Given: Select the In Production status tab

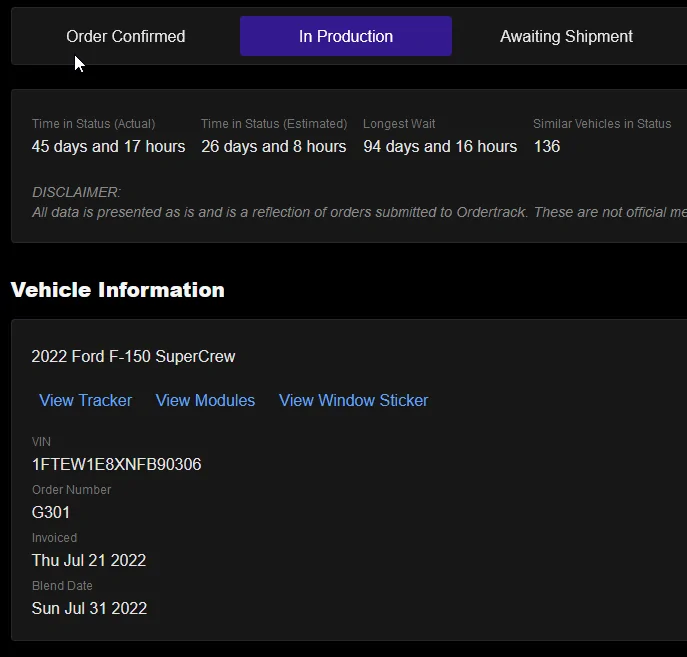Looking at the screenshot, I should [346, 36].
